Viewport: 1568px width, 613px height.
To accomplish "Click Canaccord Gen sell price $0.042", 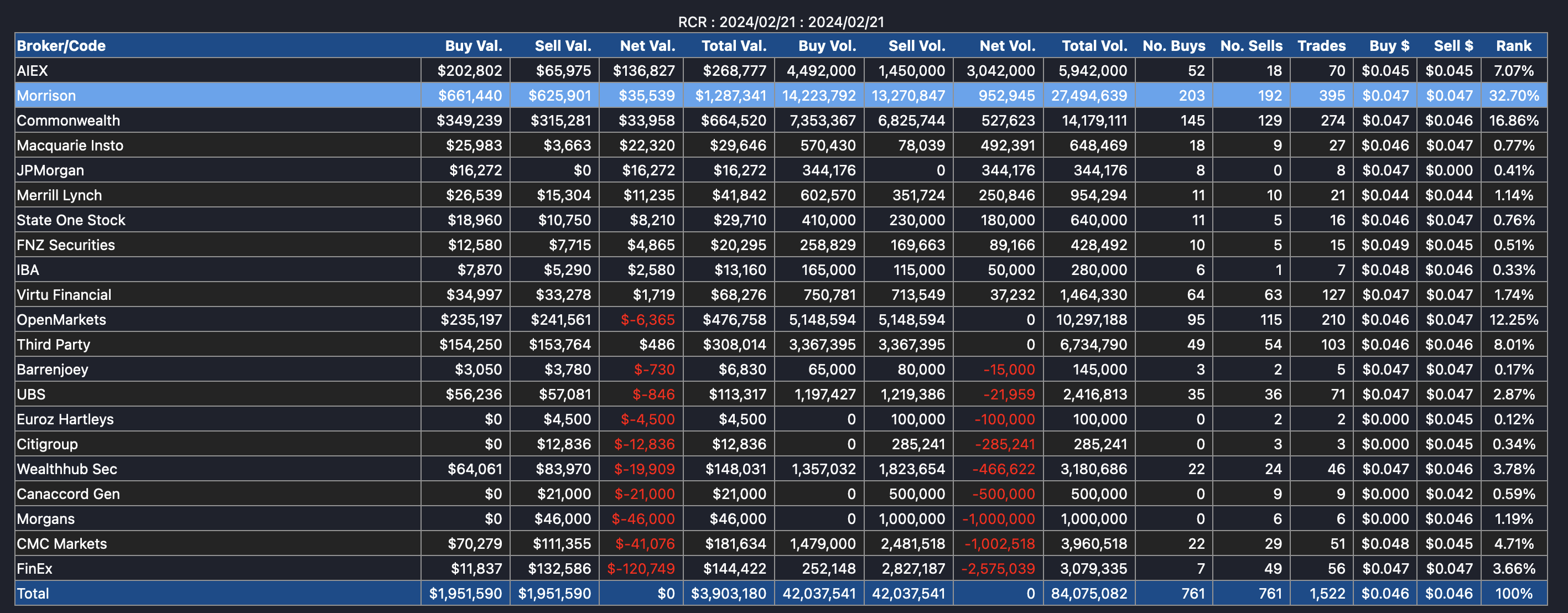I will pyautogui.click(x=1448, y=495).
